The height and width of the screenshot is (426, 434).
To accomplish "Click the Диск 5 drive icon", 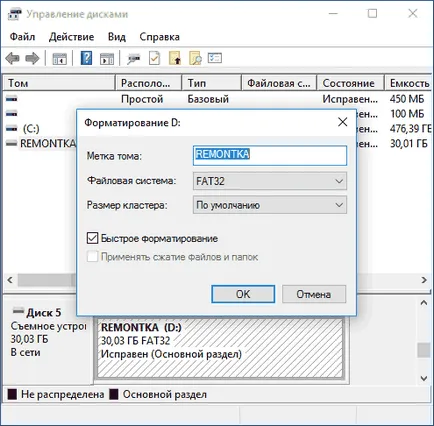I will pyautogui.click(x=18, y=311).
